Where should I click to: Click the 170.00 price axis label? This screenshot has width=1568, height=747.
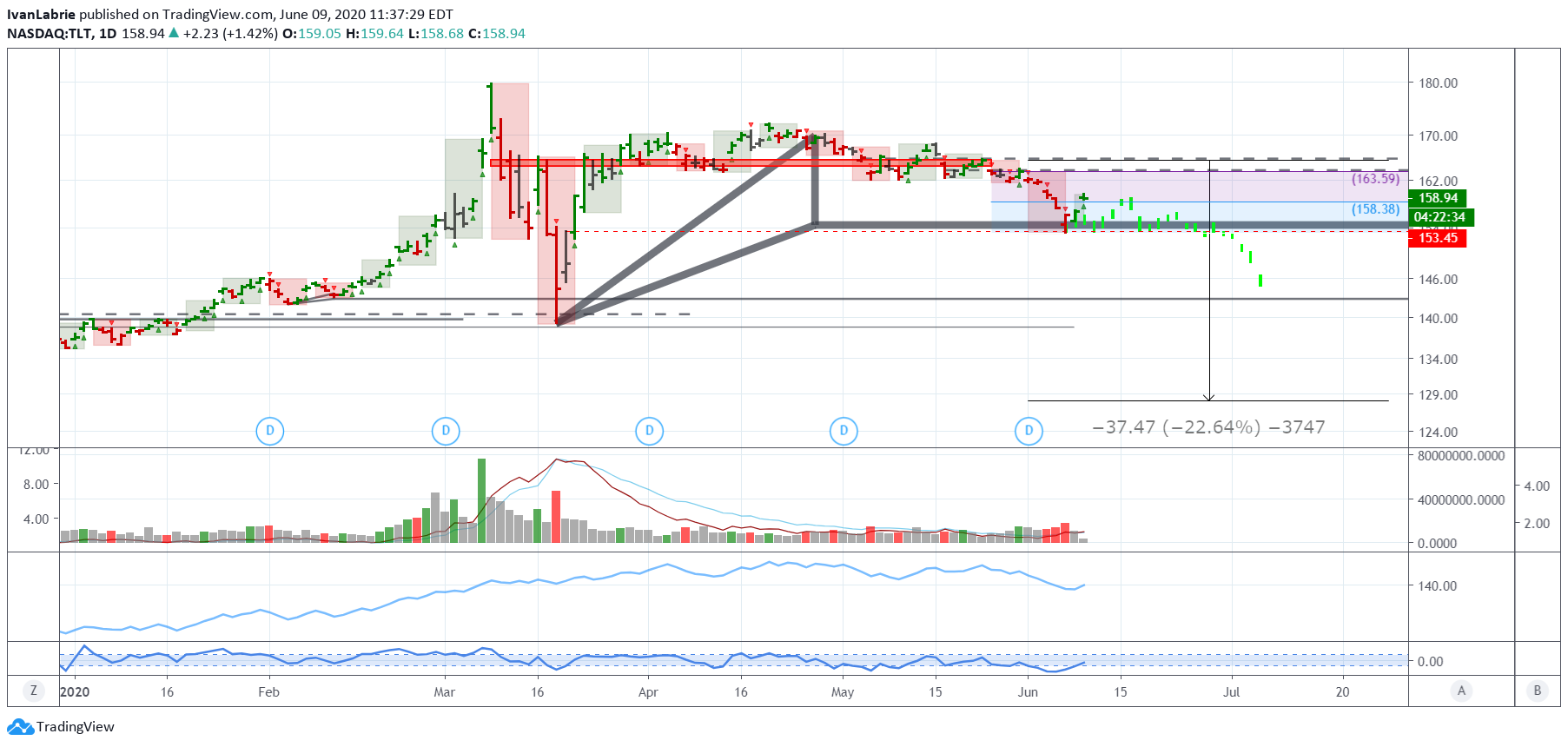point(1438,136)
